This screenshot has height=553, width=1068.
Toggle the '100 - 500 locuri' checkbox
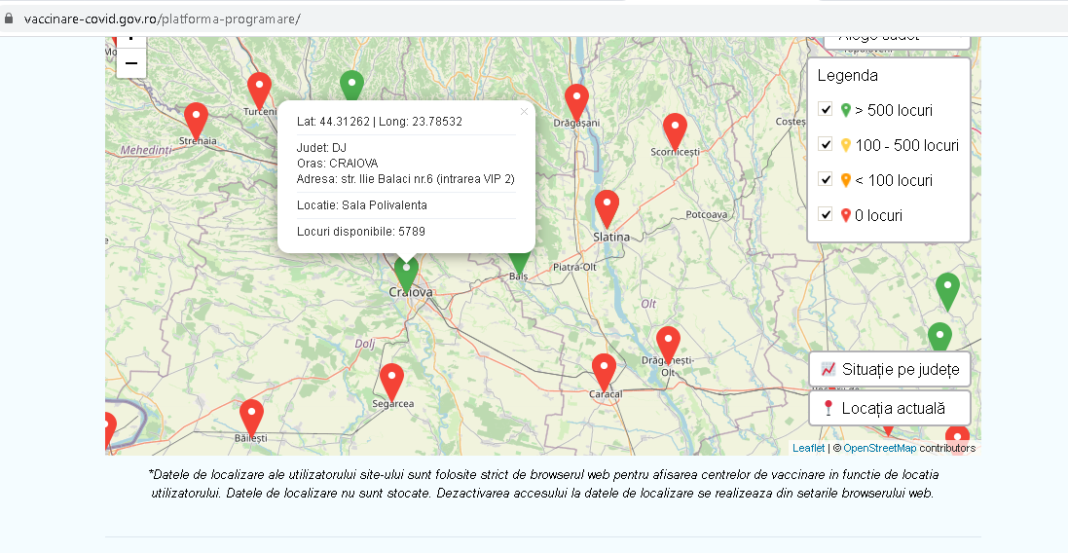pyautogui.click(x=826, y=145)
